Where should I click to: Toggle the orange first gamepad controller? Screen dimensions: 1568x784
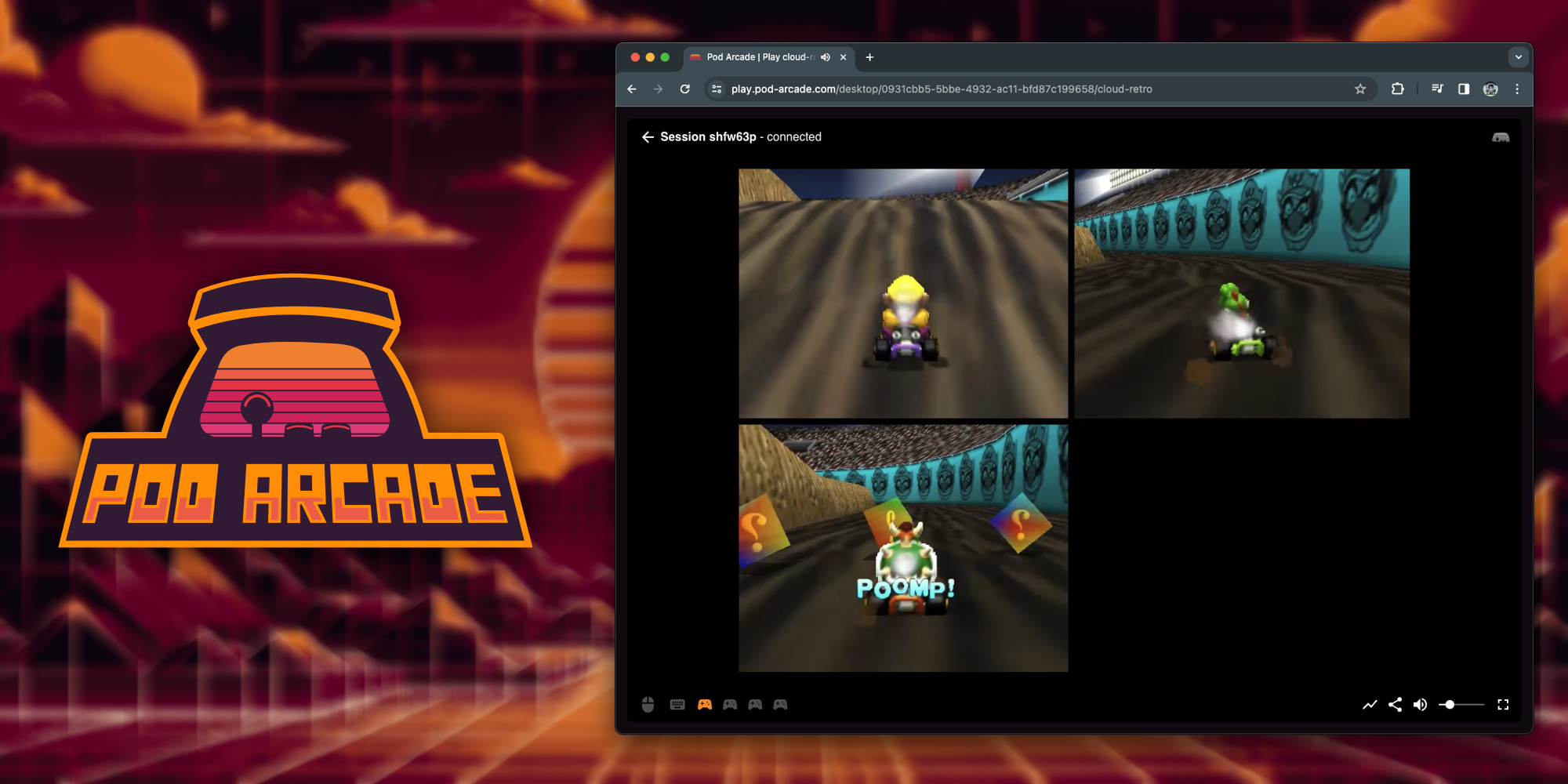705,705
